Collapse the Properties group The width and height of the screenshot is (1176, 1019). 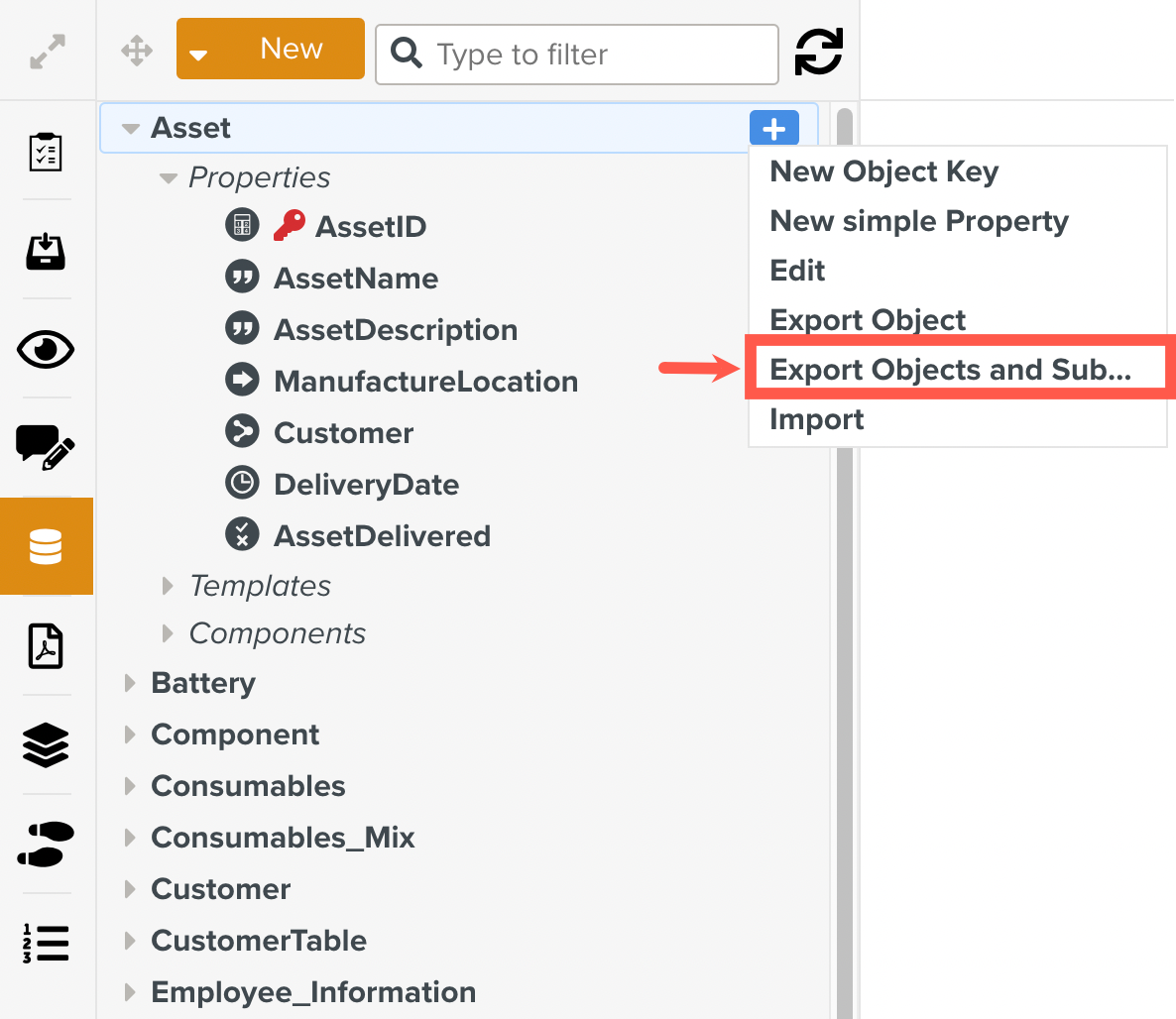(169, 178)
